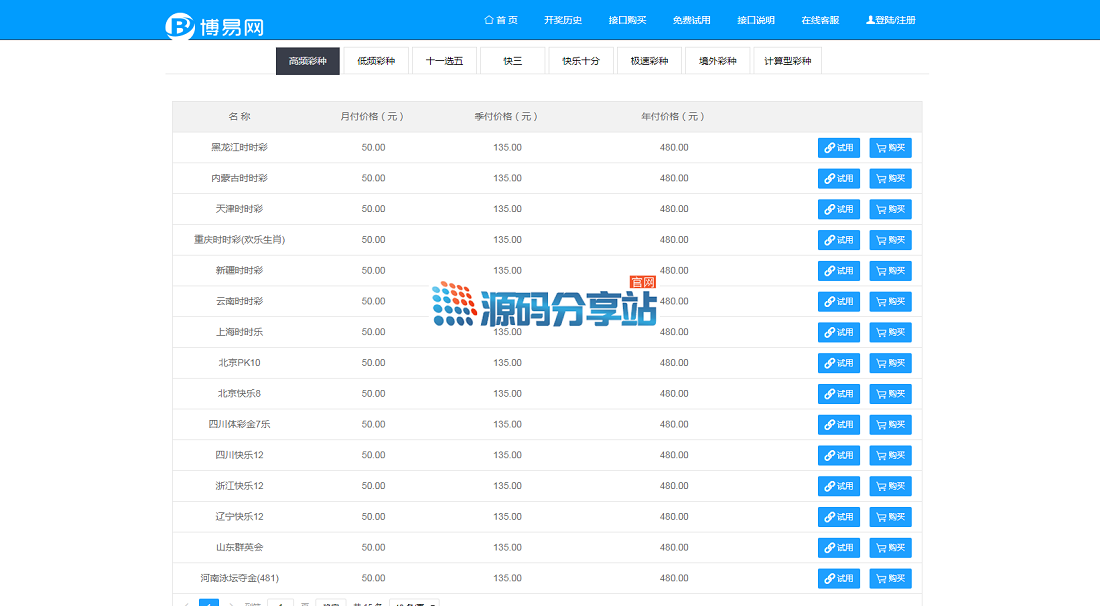Image resolution: width=1100 pixels, height=606 pixels.
Task: Click 试用 link icon for 四川快乐12
Action: pyautogui.click(x=829, y=456)
